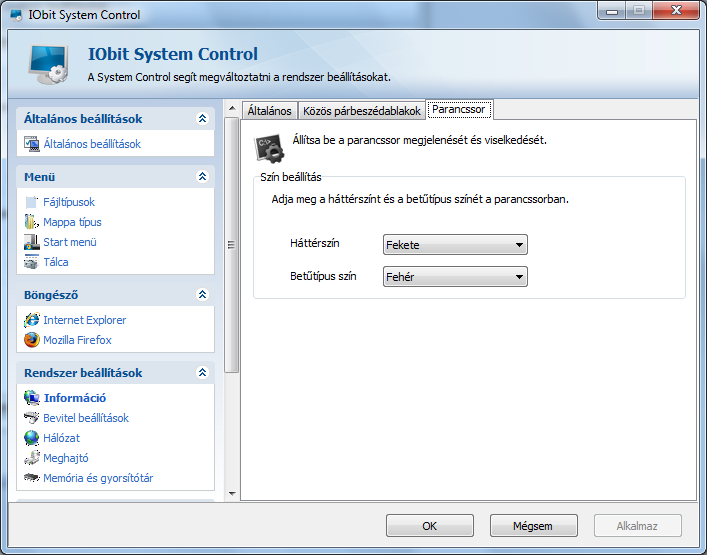Click the Start menü icon

[32, 242]
